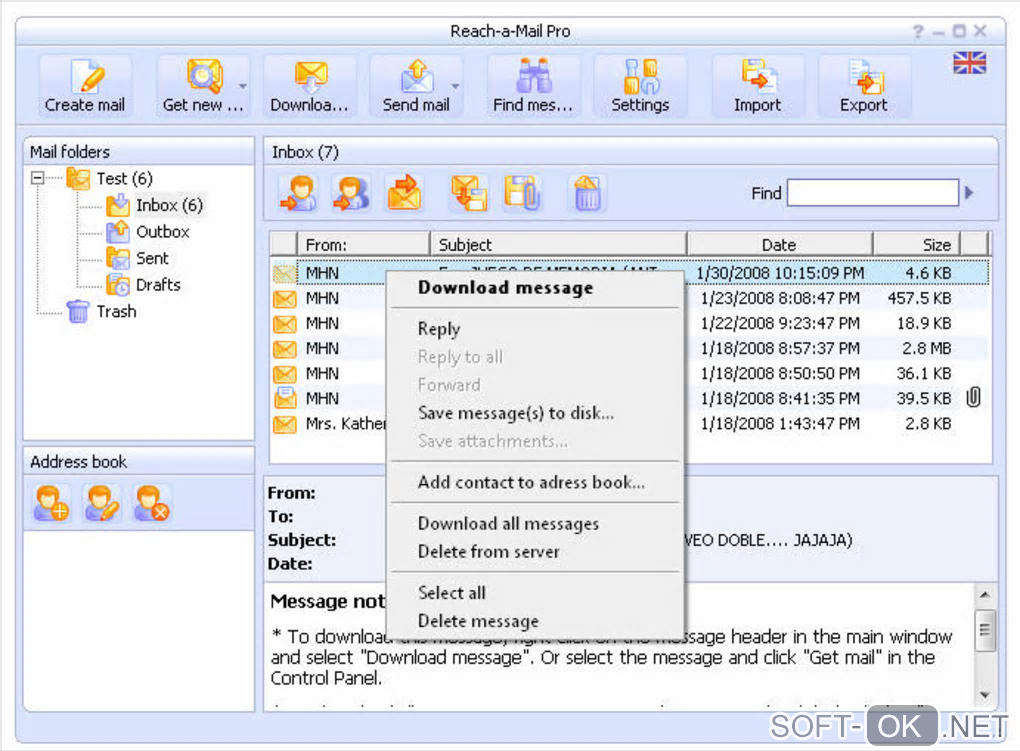The image size is (1020, 751).
Task: Click the Edit contact icon in Address book
Action: [x=101, y=503]
